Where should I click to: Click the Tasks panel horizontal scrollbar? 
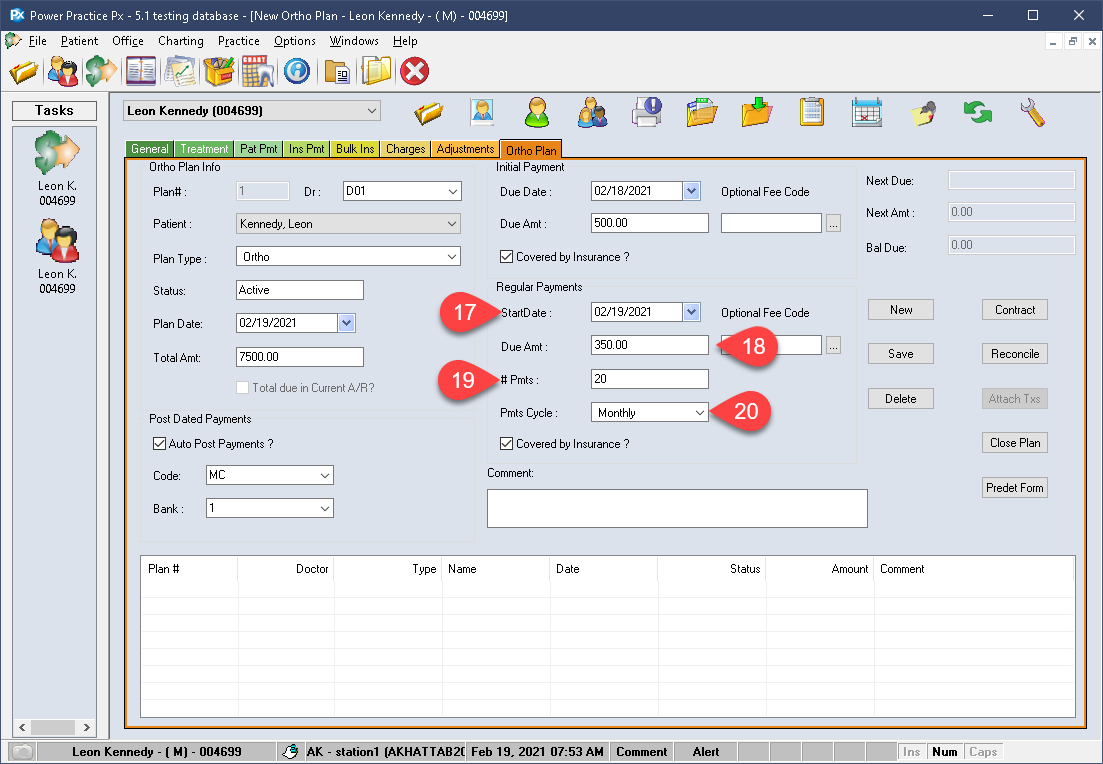pyautogui.click(x=54, y=727)
